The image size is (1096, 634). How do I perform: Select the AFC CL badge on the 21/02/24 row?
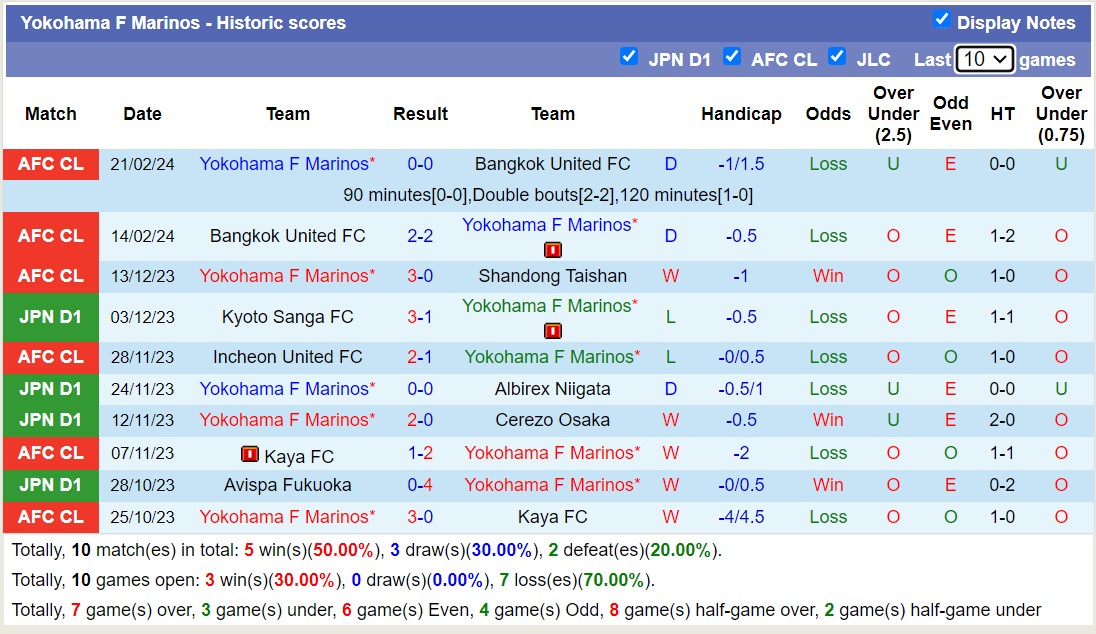click(x=50, y=164)
